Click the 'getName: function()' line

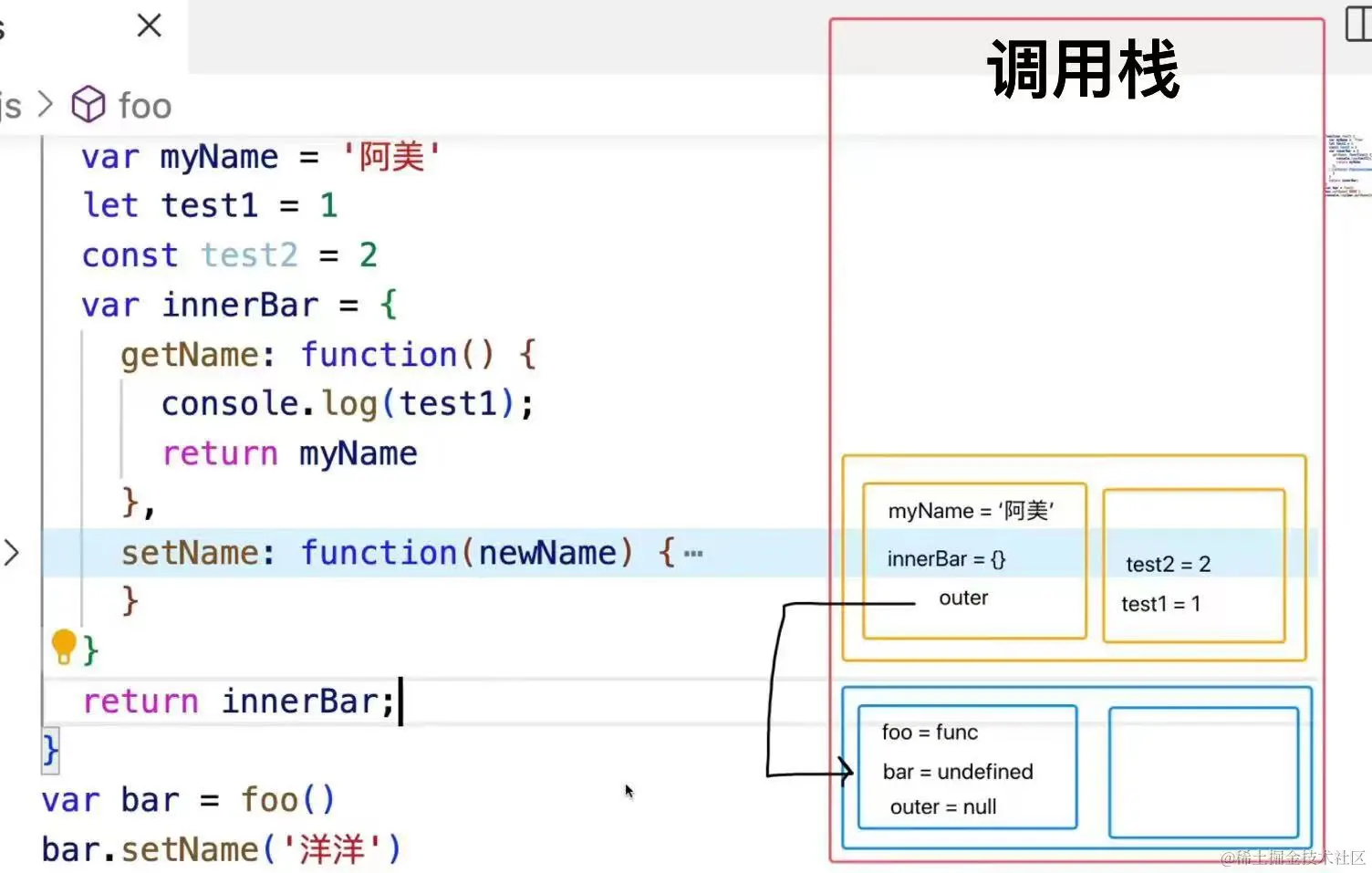pyautogui.click(x=328, y=354)
